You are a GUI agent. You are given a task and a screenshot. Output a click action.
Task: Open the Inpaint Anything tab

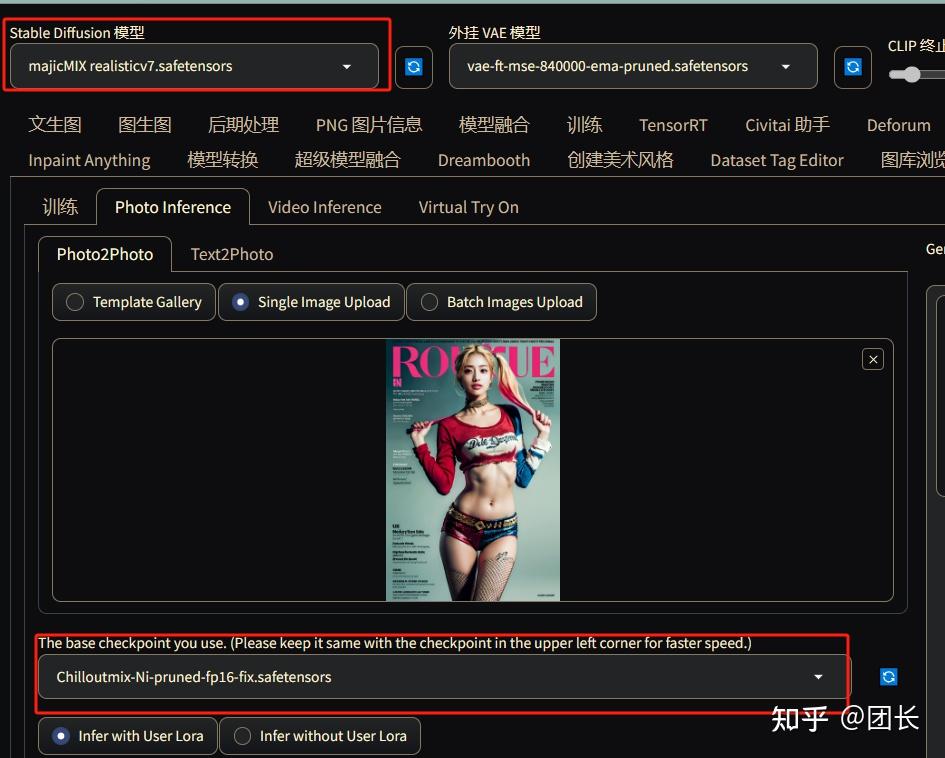coord(89,160)
